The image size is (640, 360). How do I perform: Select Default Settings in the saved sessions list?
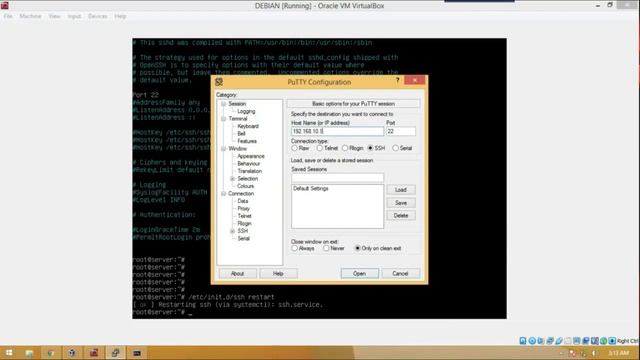point(311,189)
